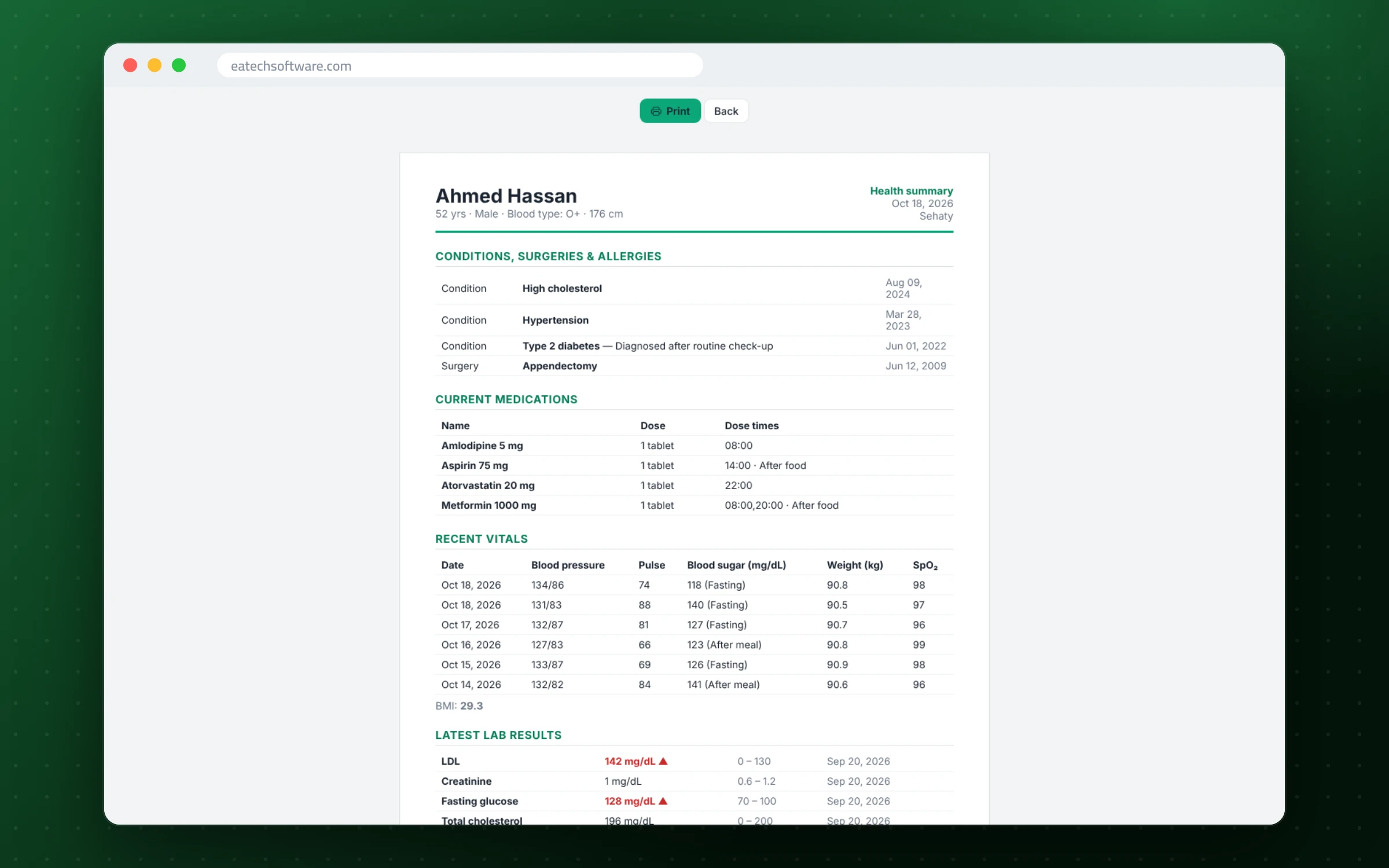Click the SpO₂ column header

pos(925,565)
